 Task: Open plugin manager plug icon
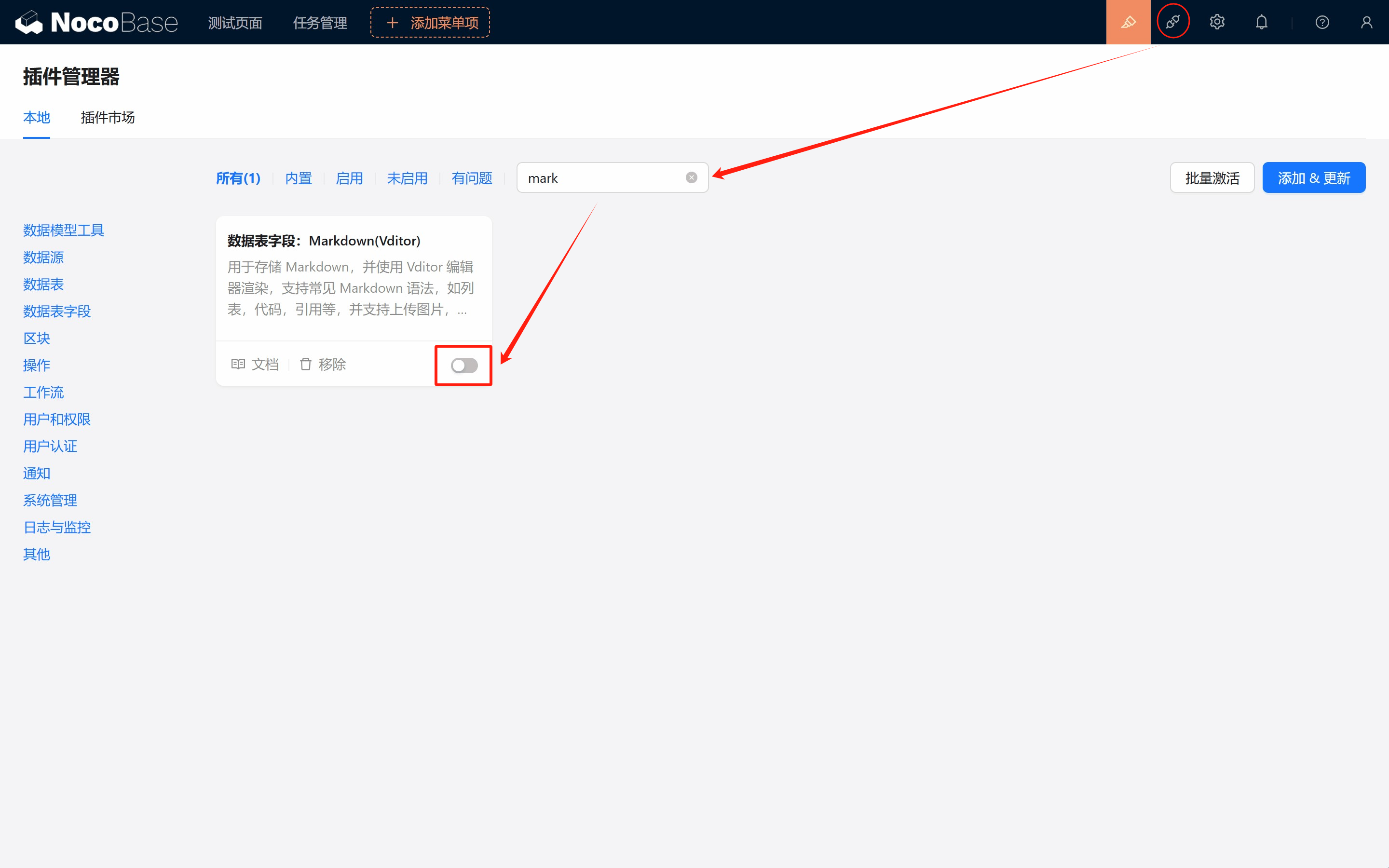[1172, 22]
